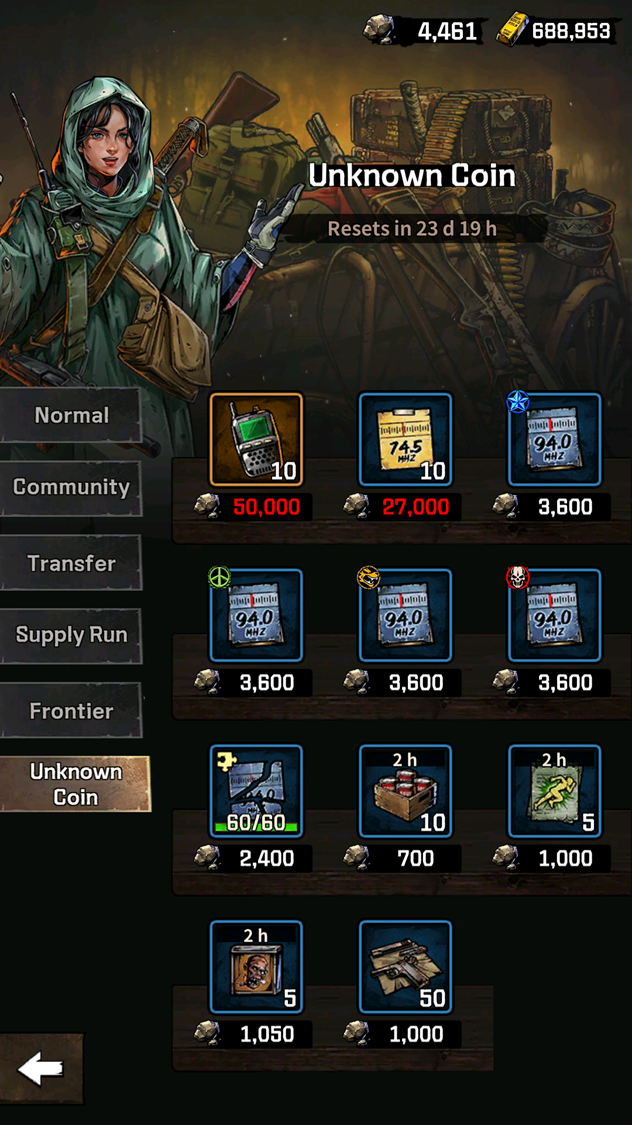
Task: Tap the unknown coin balance 4,461
Action: pos(423,31)
